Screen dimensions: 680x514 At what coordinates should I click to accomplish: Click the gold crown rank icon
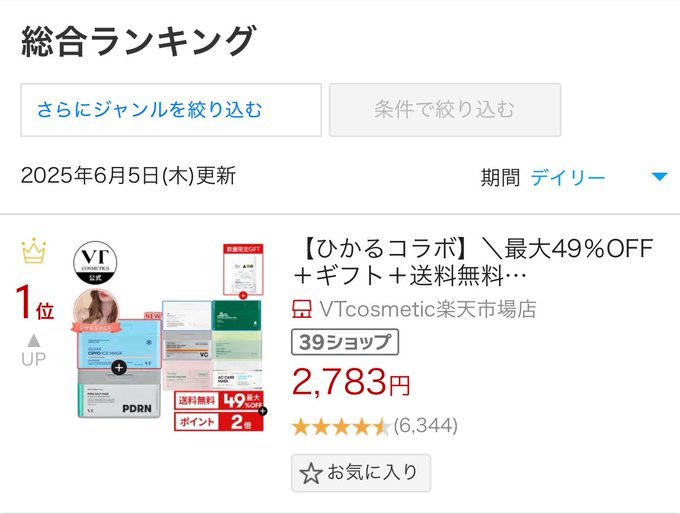(x=33, y=251)
